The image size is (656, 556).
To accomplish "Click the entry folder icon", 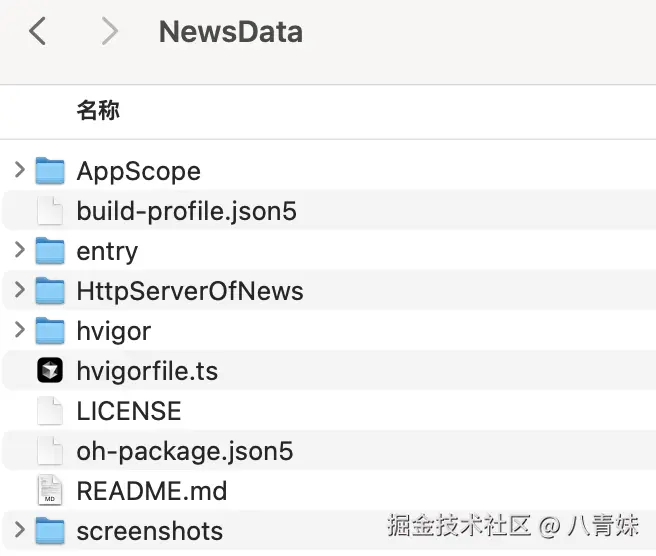I will (50, 251).
